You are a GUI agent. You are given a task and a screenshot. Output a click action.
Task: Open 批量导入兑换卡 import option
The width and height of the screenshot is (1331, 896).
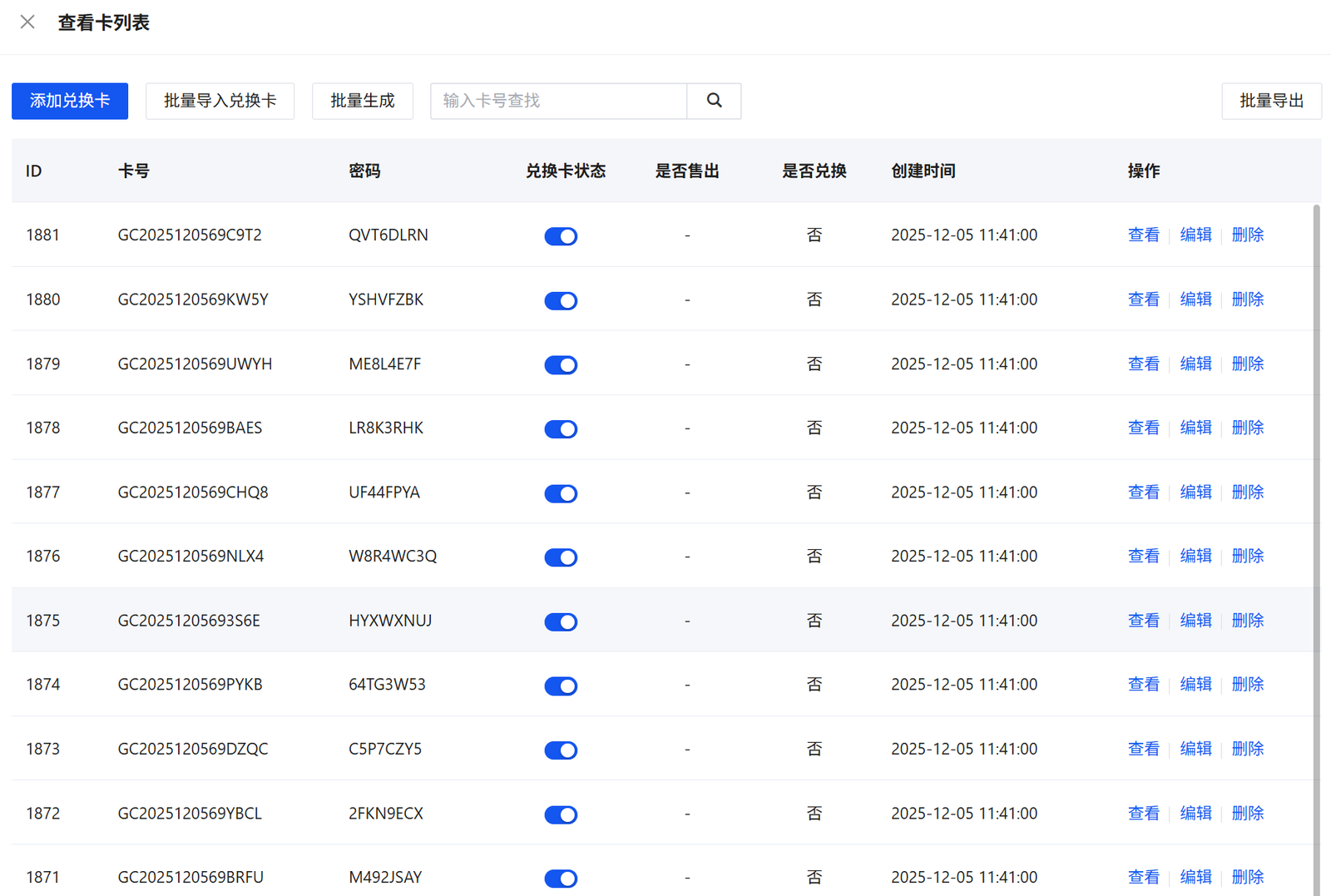220,101
